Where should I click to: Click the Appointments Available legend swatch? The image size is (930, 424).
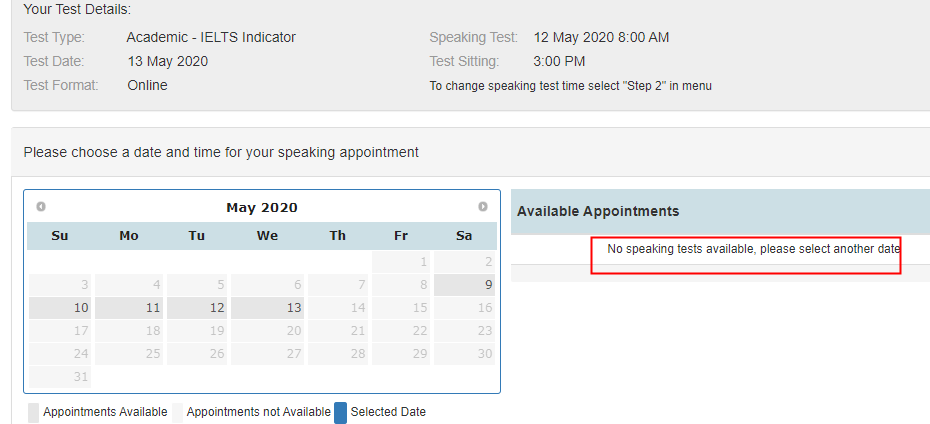pos(33,412)
